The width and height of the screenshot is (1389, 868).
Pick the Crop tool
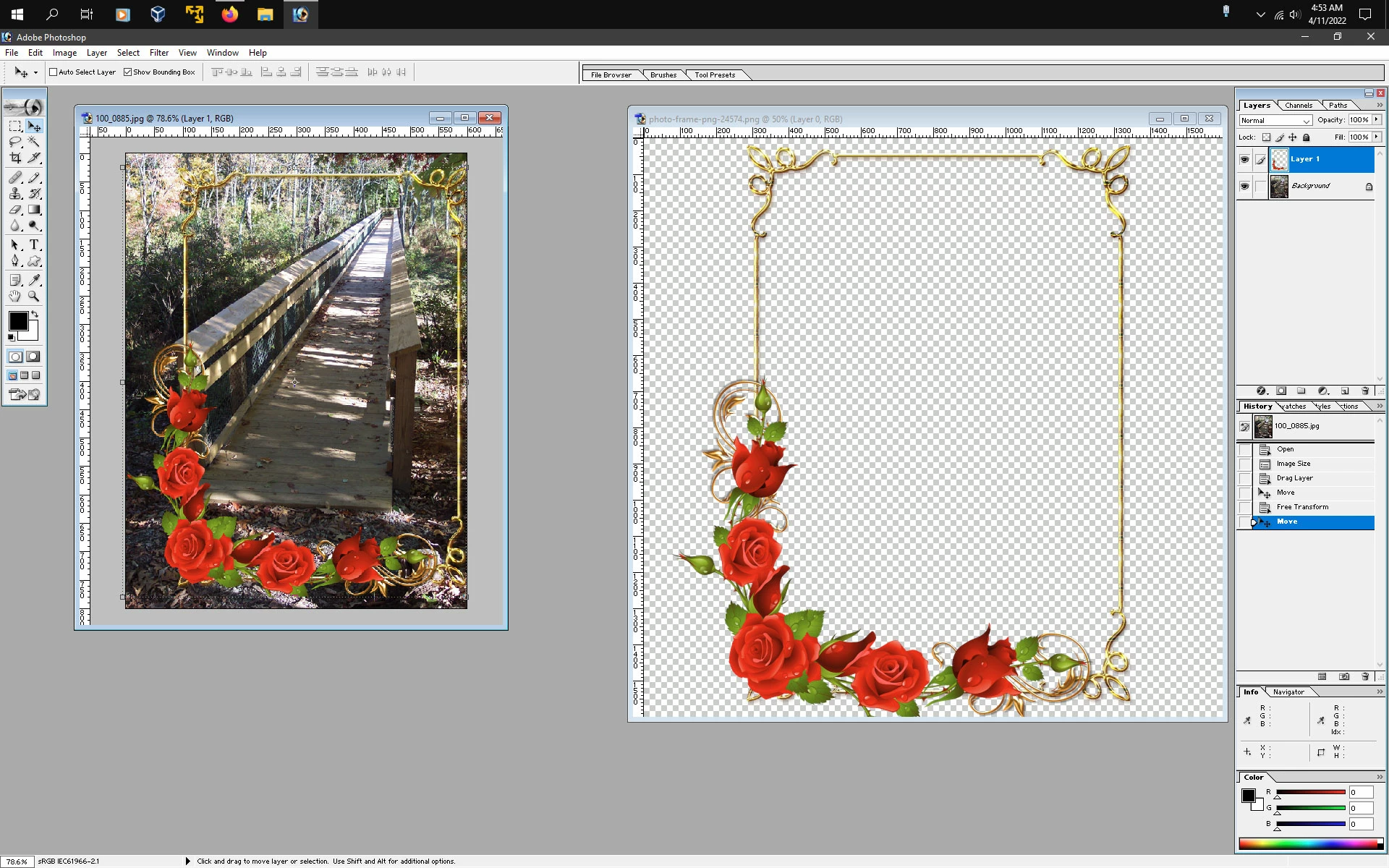(x=15, y=158)
